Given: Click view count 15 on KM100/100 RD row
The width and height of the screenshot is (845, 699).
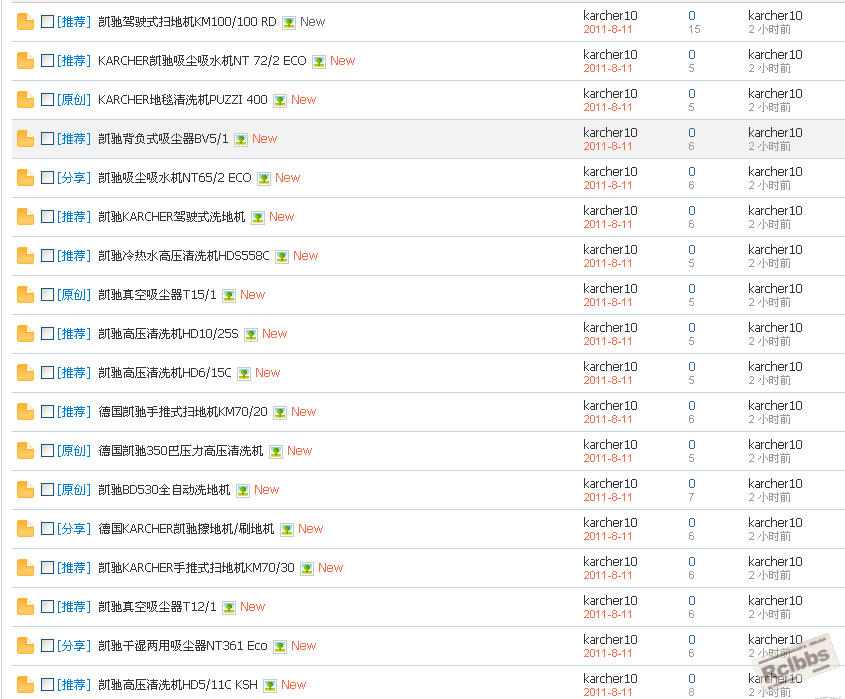Looking at the screenshot, I should click(694, 29).
